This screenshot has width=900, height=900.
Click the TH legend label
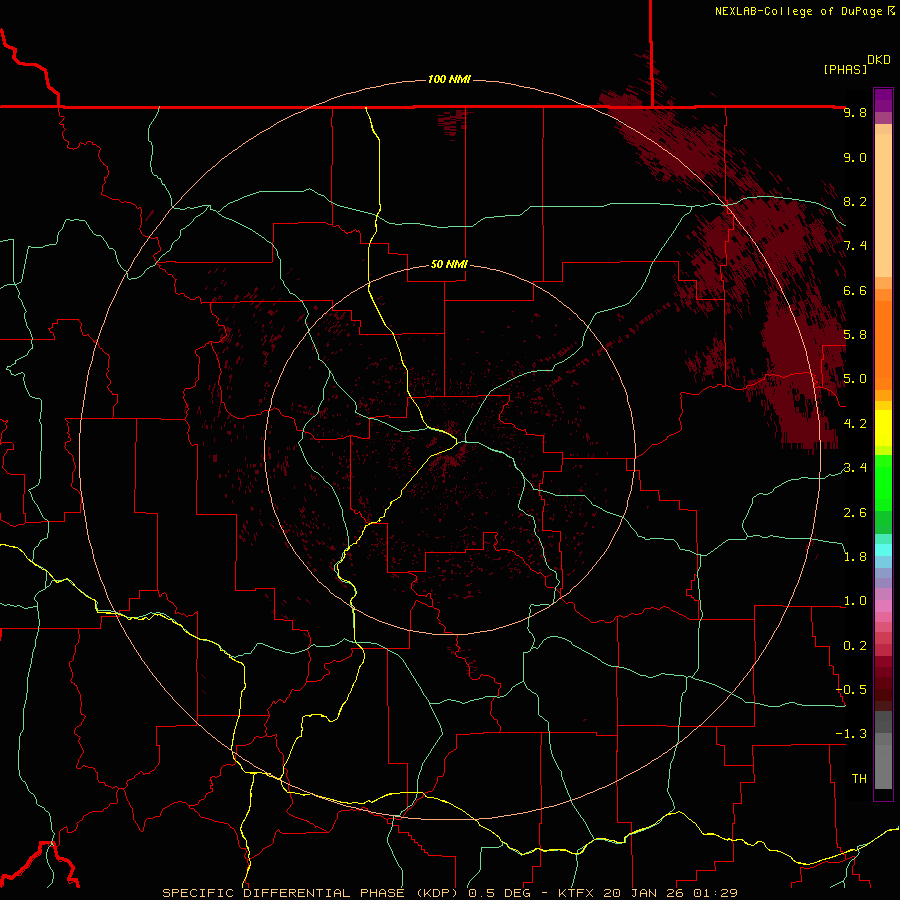pos(859,778)
